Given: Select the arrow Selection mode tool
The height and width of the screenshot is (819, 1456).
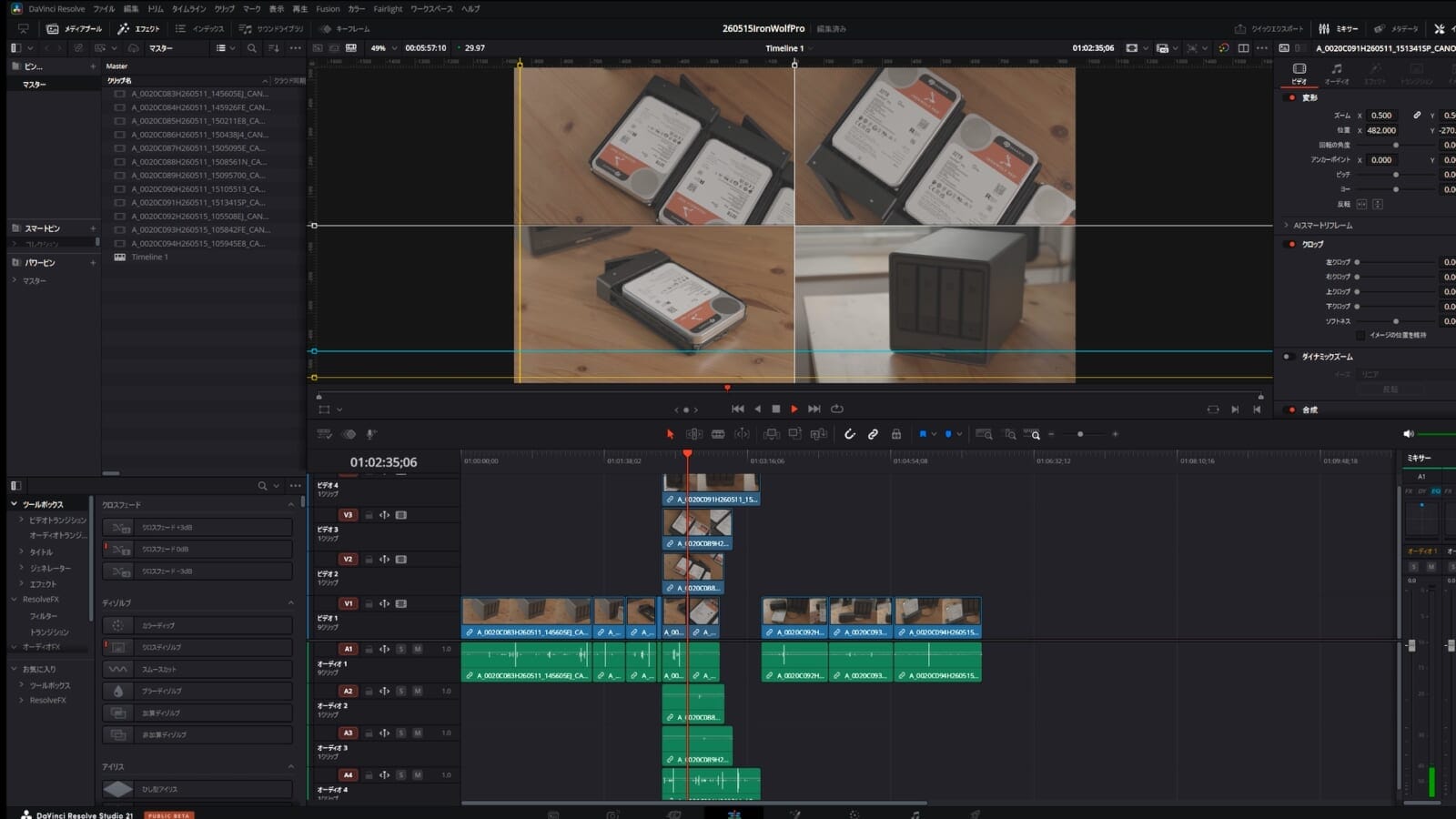Looking at the screenshot, I should [x=670, y=434].
